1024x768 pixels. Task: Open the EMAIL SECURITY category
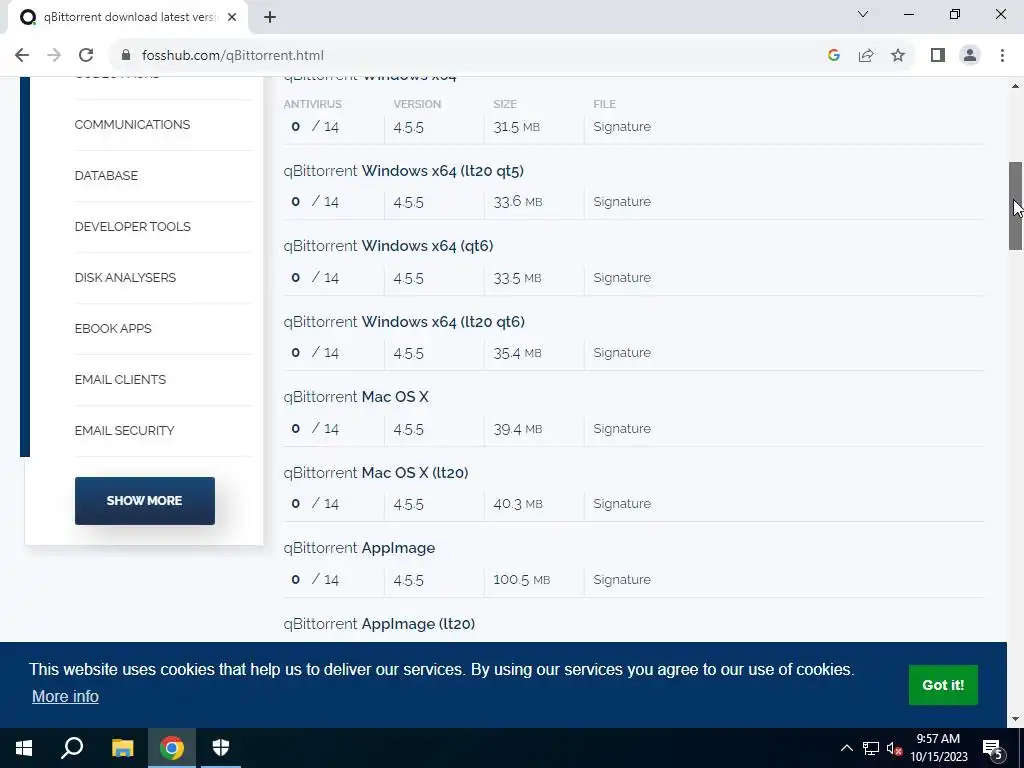click(124, 430)
